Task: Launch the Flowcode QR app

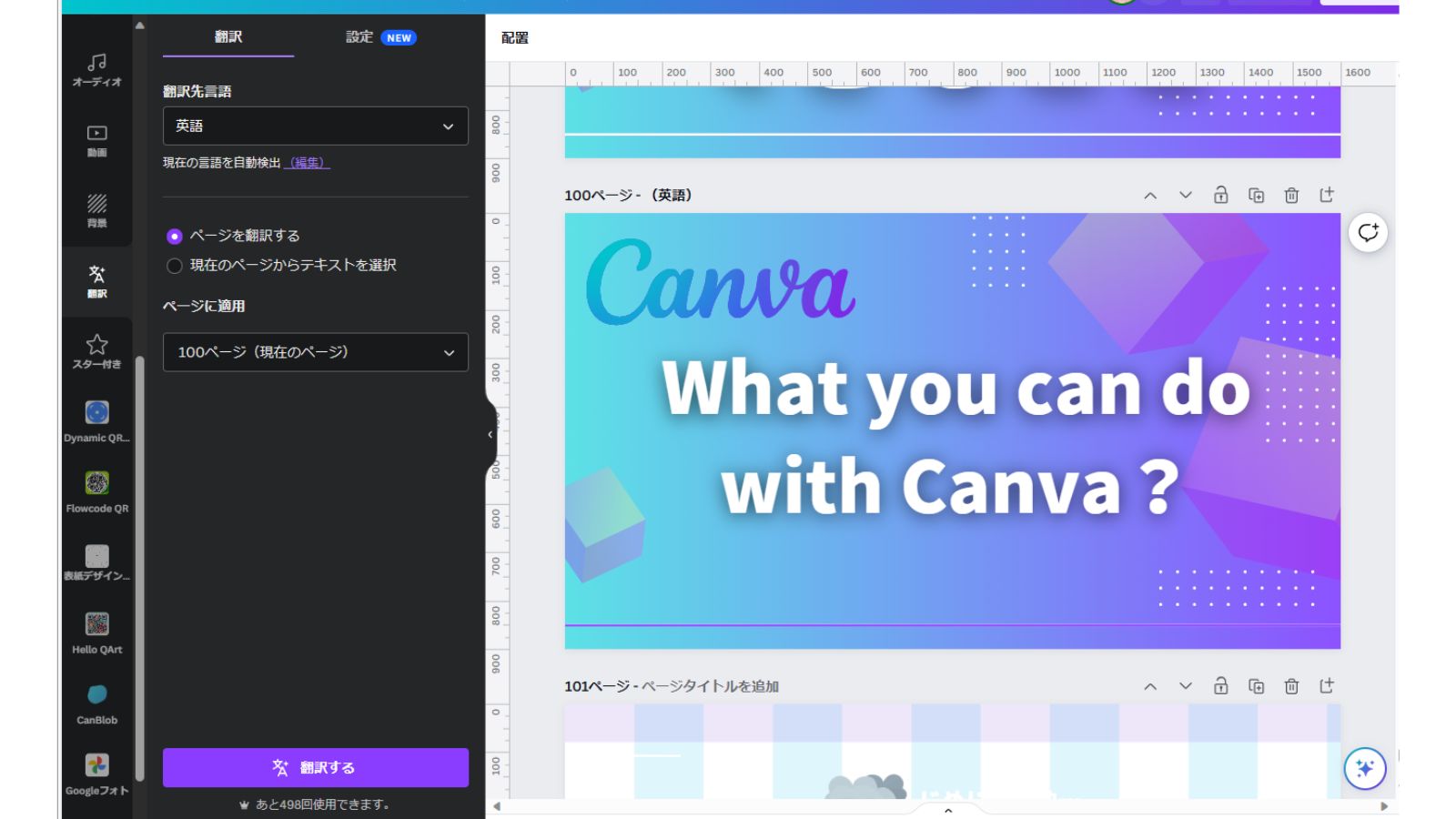Action: 97,491
